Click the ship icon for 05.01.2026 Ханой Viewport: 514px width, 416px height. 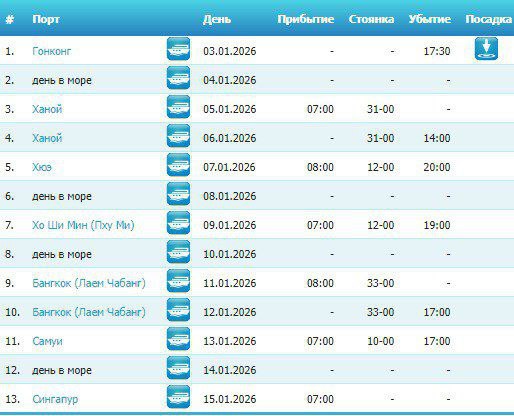pyautogui.click(x=178, y=107)
